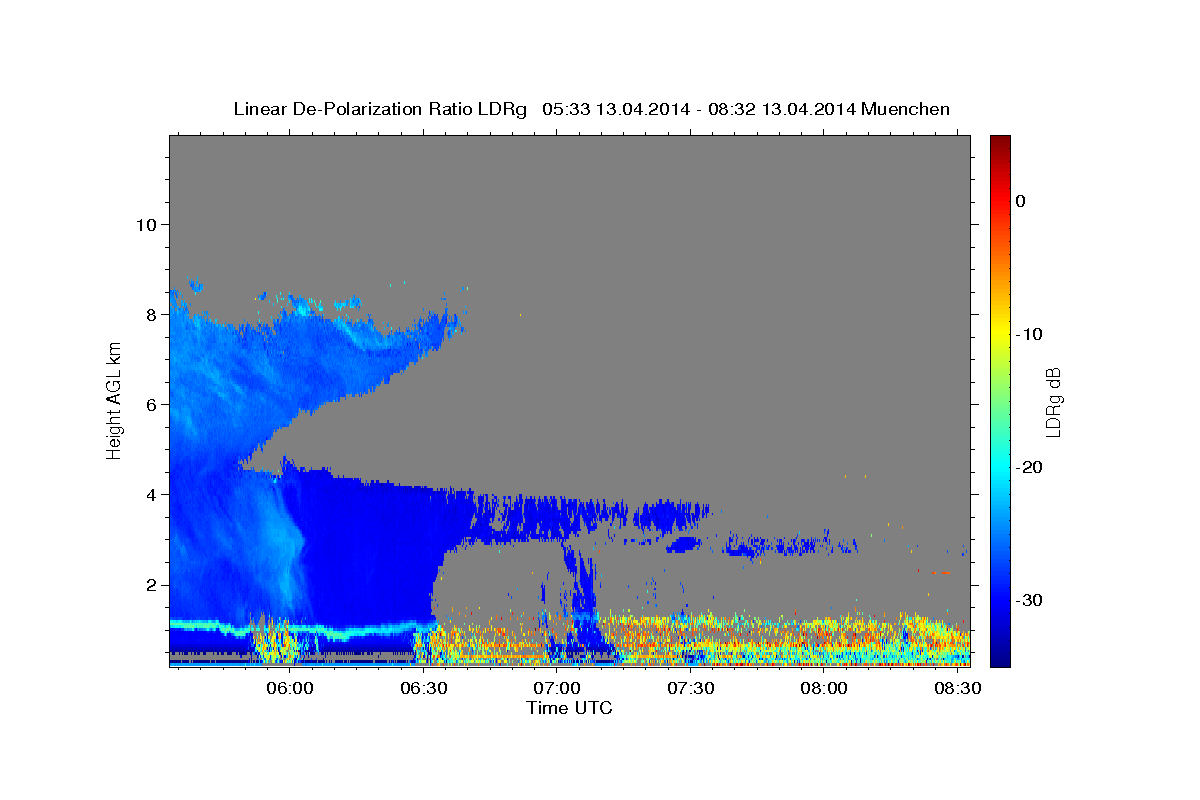
Task: Click the plot title mentioning Muenchen
Action: tap(591, 109)
